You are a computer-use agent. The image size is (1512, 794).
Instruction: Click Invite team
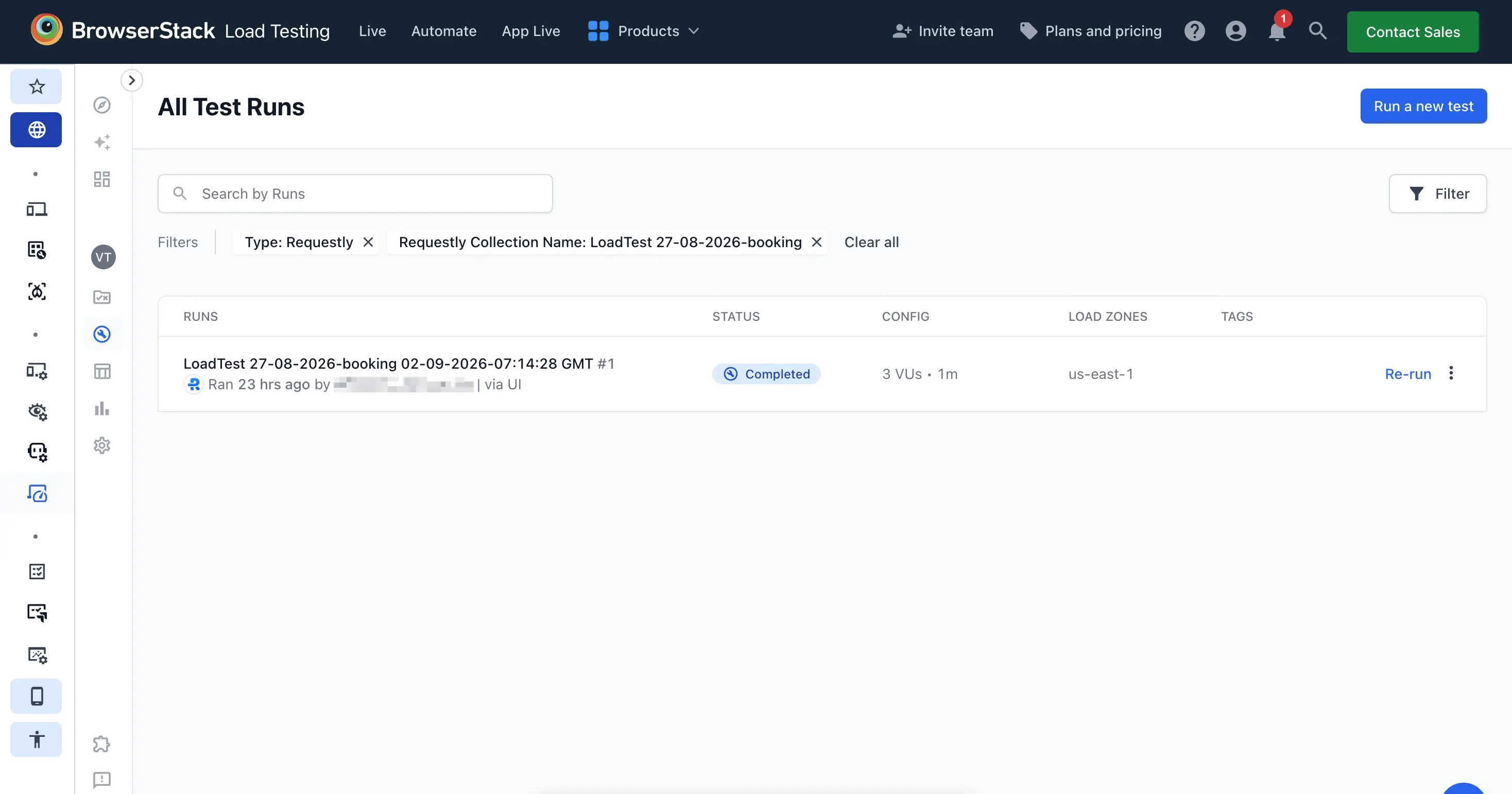click(943, 31)
